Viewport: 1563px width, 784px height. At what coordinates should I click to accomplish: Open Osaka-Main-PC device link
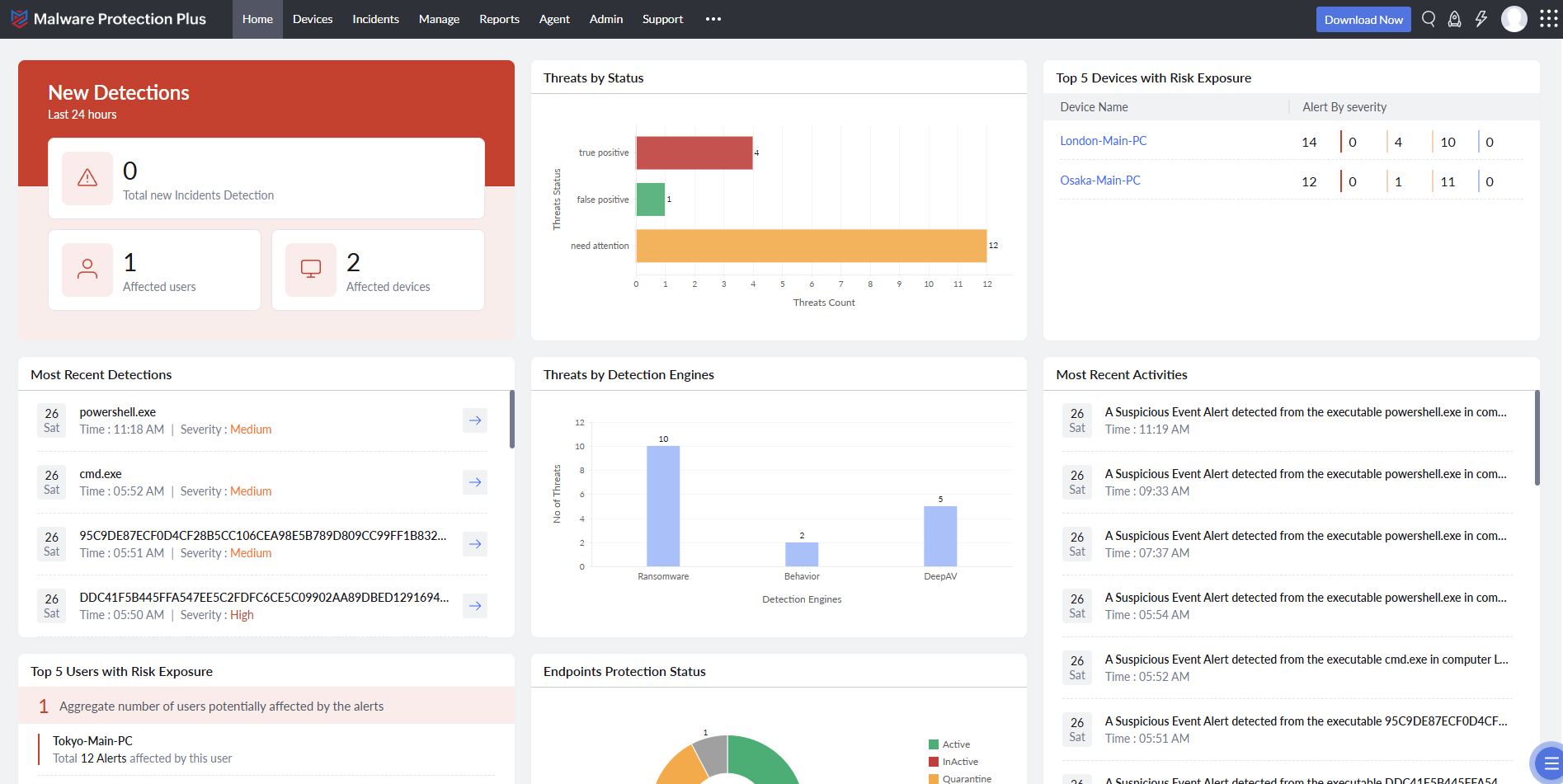(1100, 181)
